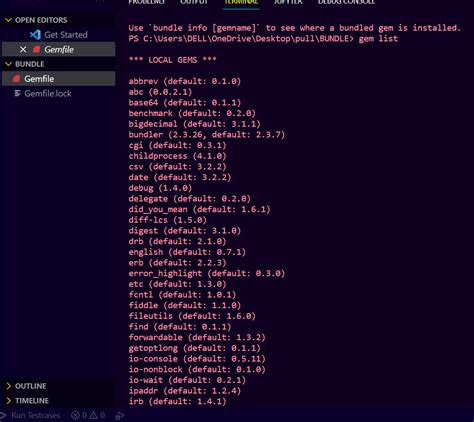Open the PROBLEMS tab
The height and width of the screenshot is (422, 474).
coord(147,2)
